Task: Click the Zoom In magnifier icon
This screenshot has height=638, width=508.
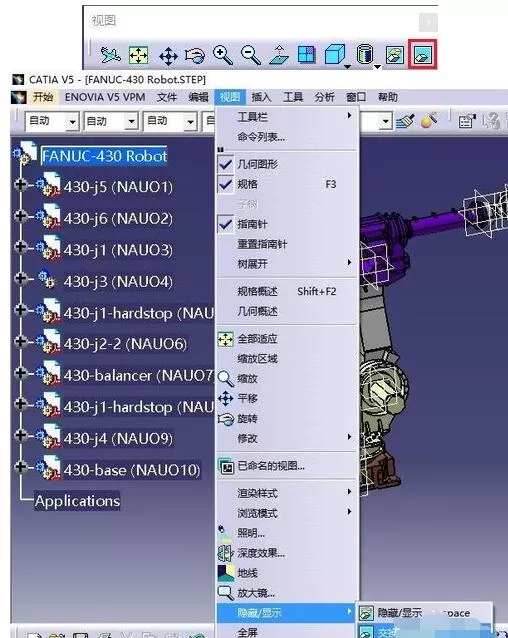Action: pyautogui.click(x=222, y=55)
